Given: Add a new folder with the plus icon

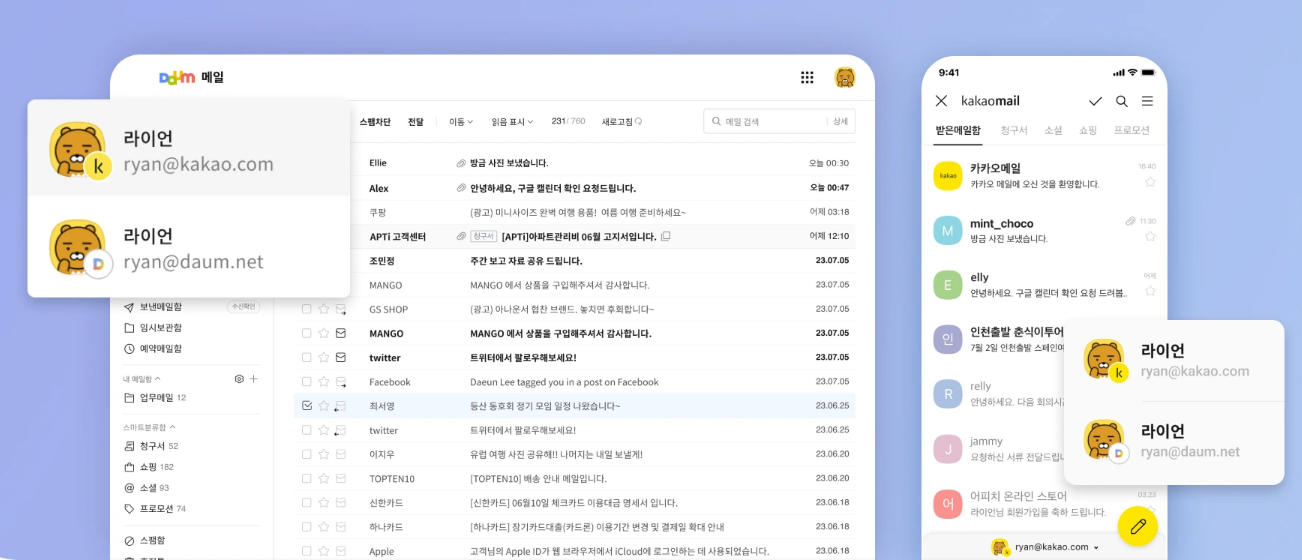Looking at the screenshot, I should click(254, 379).
